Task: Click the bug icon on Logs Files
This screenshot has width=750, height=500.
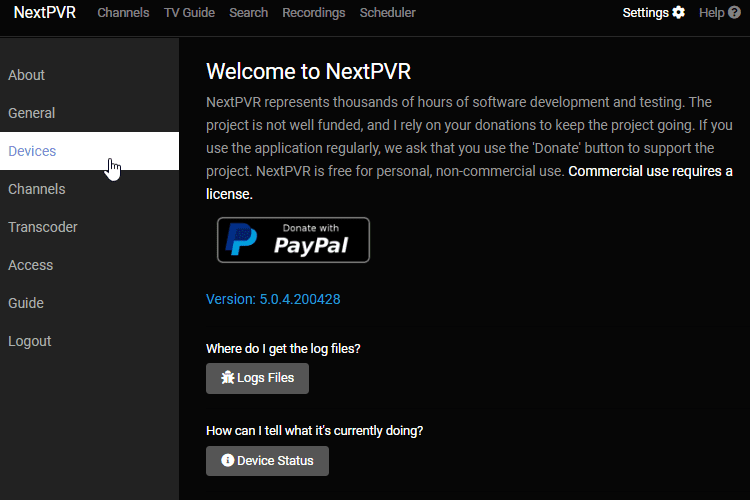Action: [228, 378]
